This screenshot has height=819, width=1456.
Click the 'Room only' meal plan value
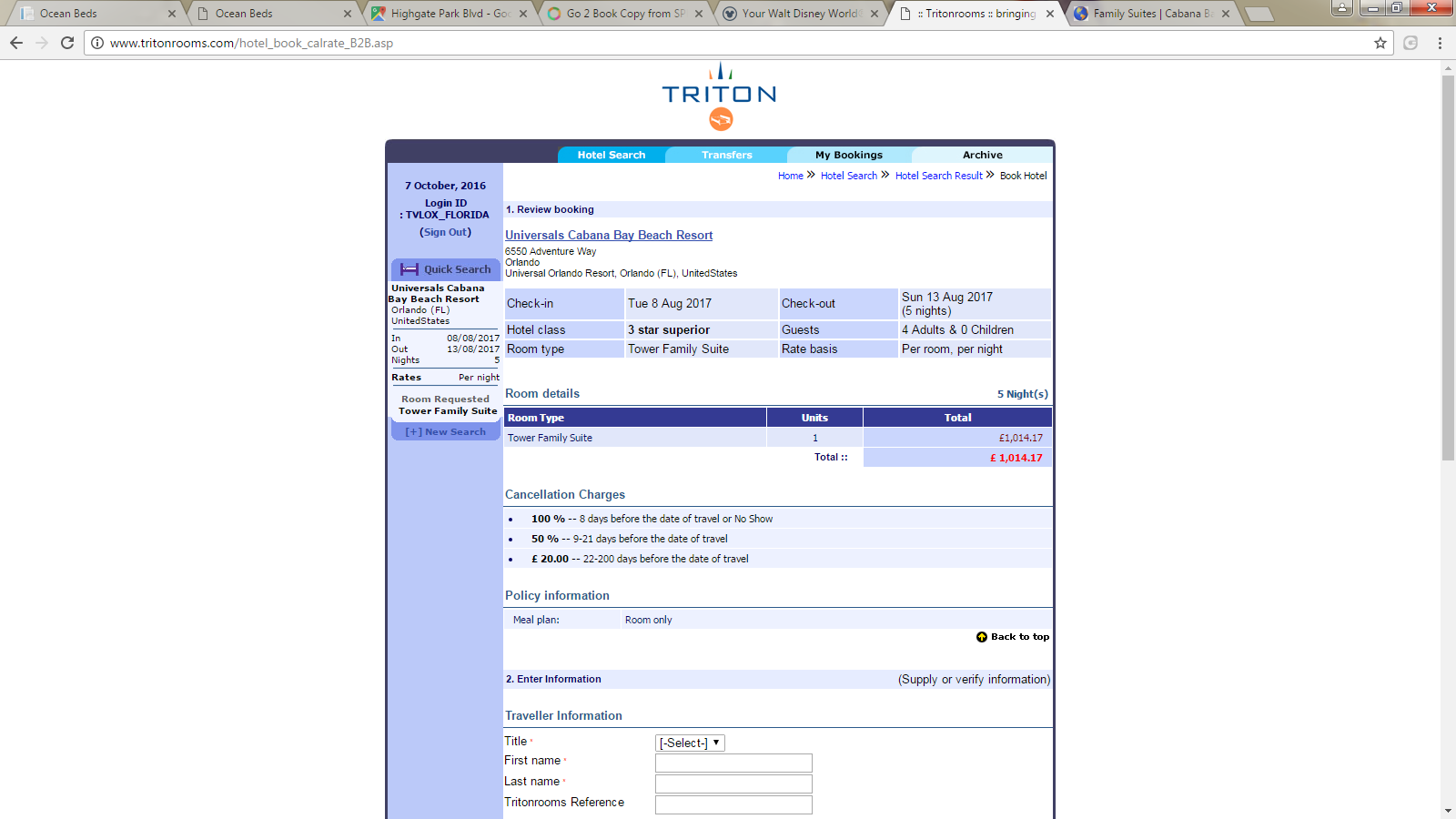click(x=649, y=620)
